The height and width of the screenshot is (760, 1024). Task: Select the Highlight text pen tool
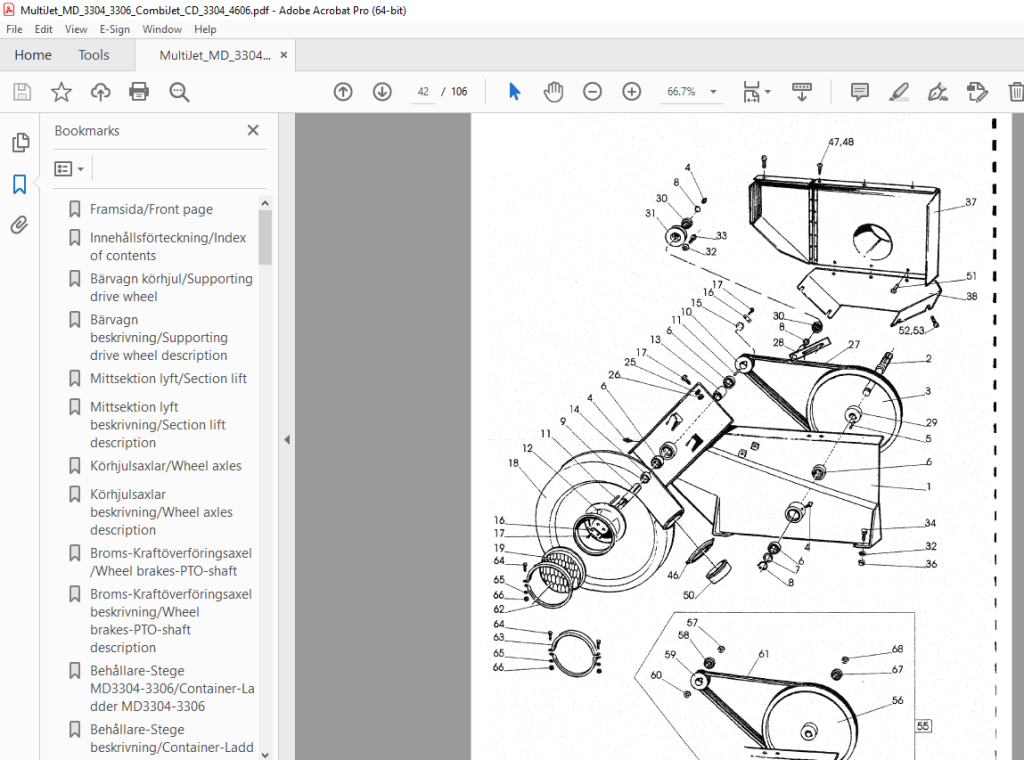(x=899, y=92)
